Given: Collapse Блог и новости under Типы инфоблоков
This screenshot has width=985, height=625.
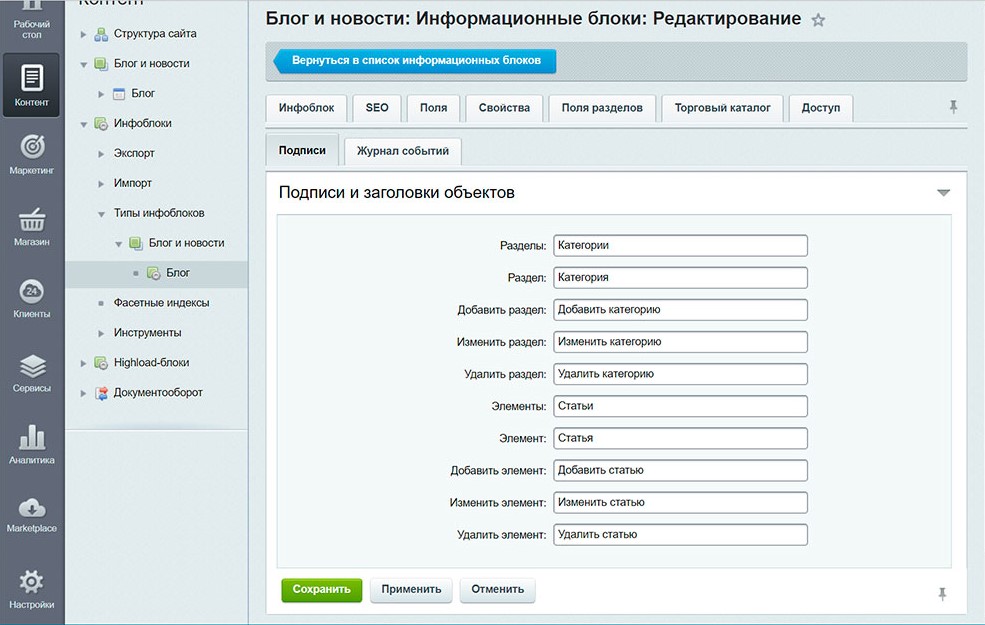Looking at the screenshot, I should [x=118, y=244].
